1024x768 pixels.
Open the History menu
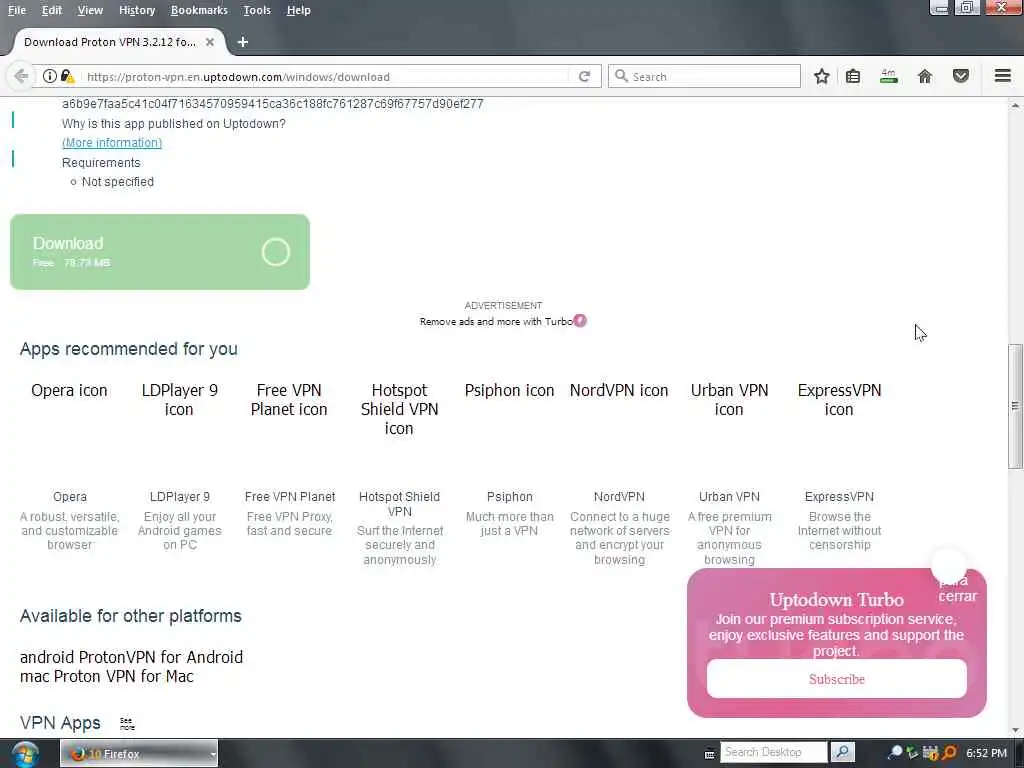point(137,10)
